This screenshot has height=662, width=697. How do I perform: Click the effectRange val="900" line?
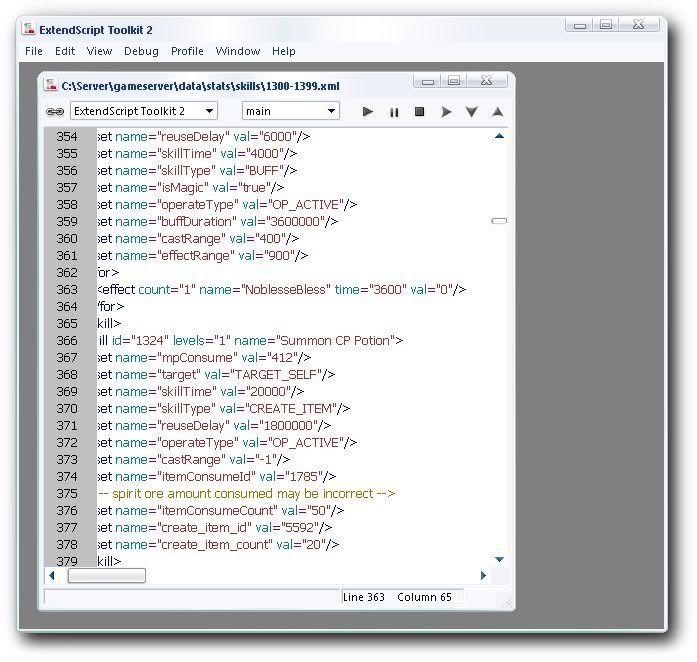point(202,256)
